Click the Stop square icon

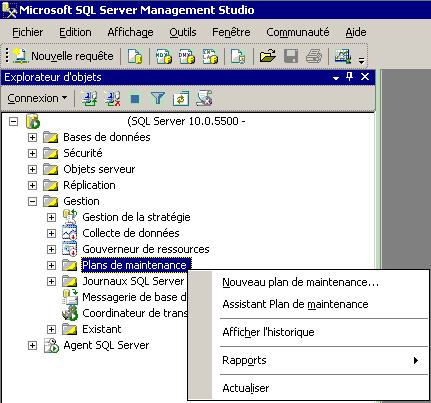[135, 99]
